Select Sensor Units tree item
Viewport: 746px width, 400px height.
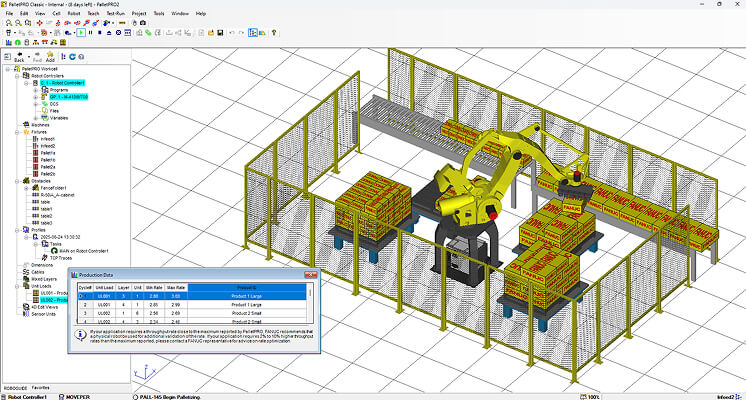click(x=43, y=314)
